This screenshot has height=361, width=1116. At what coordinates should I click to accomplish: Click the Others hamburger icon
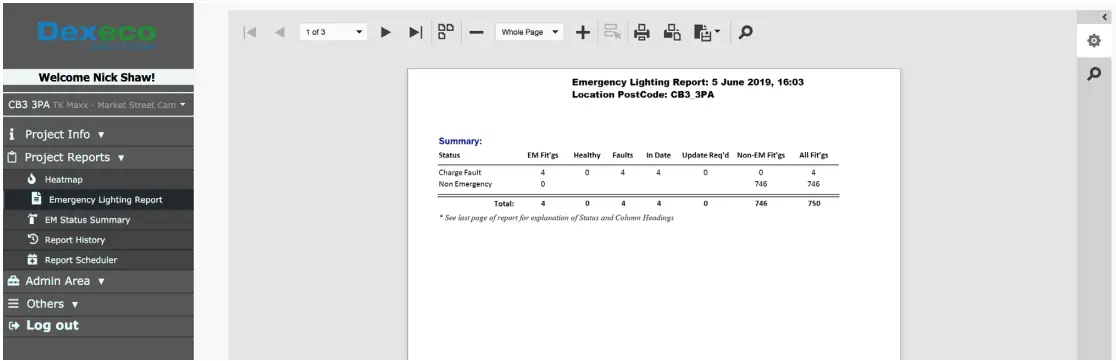click(x=13, y=303)
